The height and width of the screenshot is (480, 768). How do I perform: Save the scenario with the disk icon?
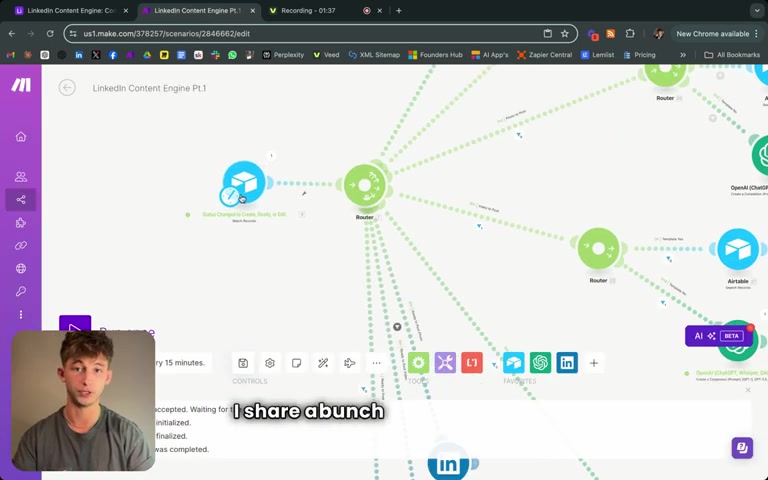pyautogui.click(x=243, y=363)
